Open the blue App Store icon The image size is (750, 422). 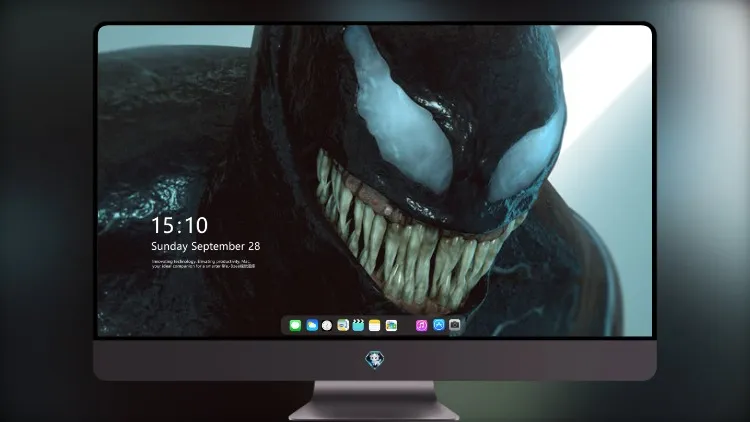click(439, 325)
